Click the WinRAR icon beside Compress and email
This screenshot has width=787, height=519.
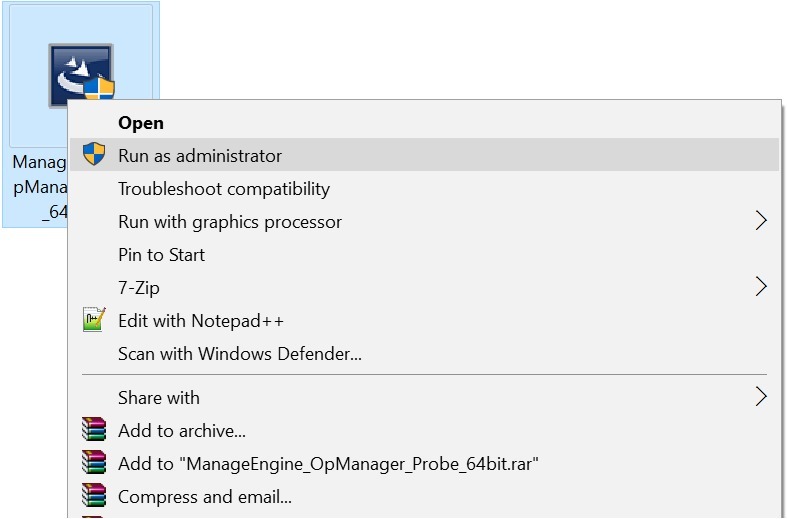tap(94, 496)
